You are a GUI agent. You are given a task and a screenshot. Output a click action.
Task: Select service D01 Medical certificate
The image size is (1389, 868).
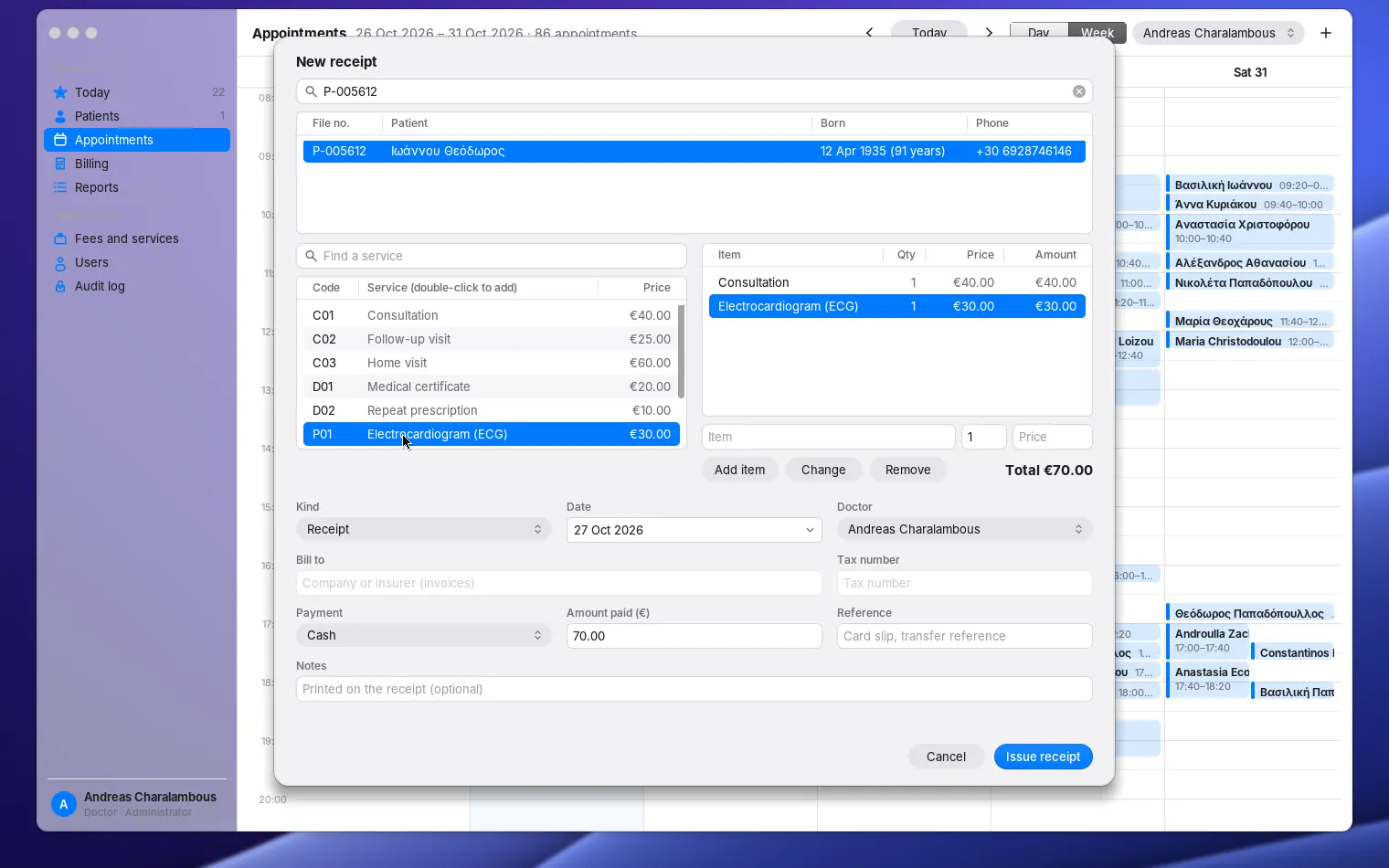(492, 386)
